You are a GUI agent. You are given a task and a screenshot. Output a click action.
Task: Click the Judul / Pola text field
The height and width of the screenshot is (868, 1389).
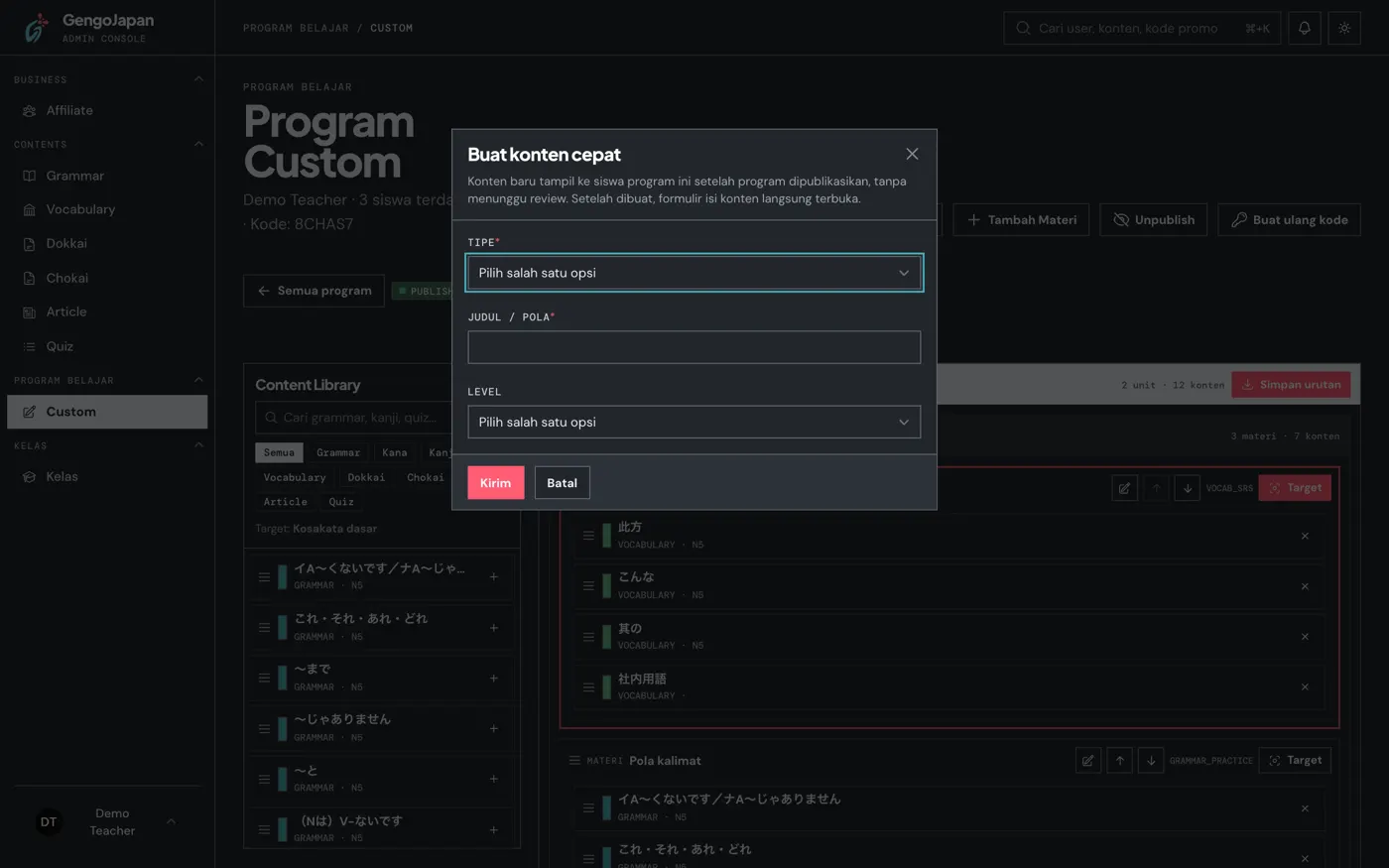[x=694, y=347]
